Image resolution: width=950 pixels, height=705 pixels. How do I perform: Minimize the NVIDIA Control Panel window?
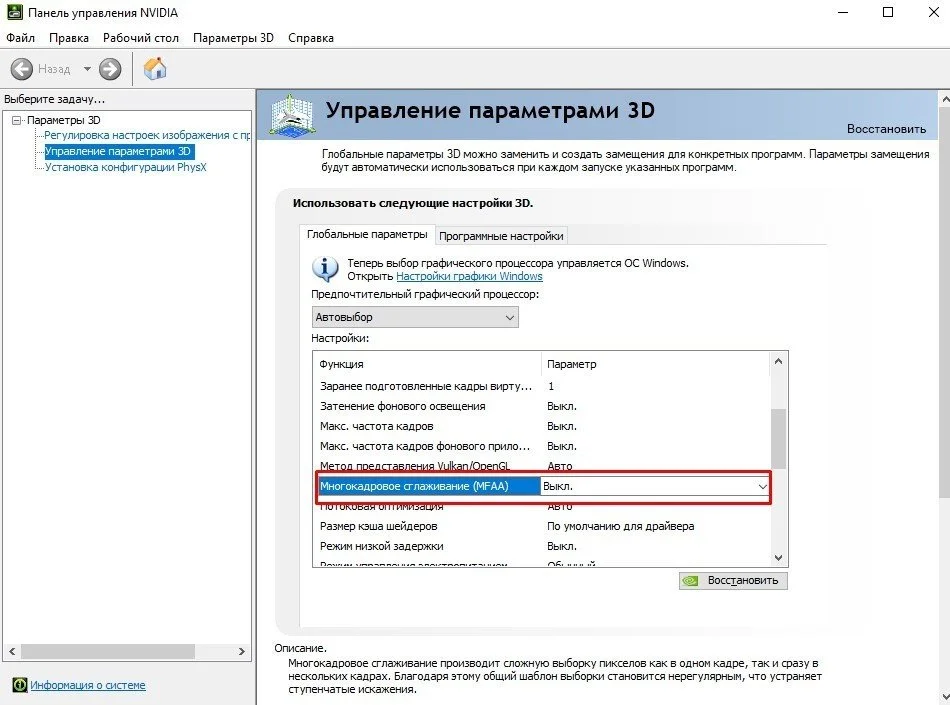[842, 12]
